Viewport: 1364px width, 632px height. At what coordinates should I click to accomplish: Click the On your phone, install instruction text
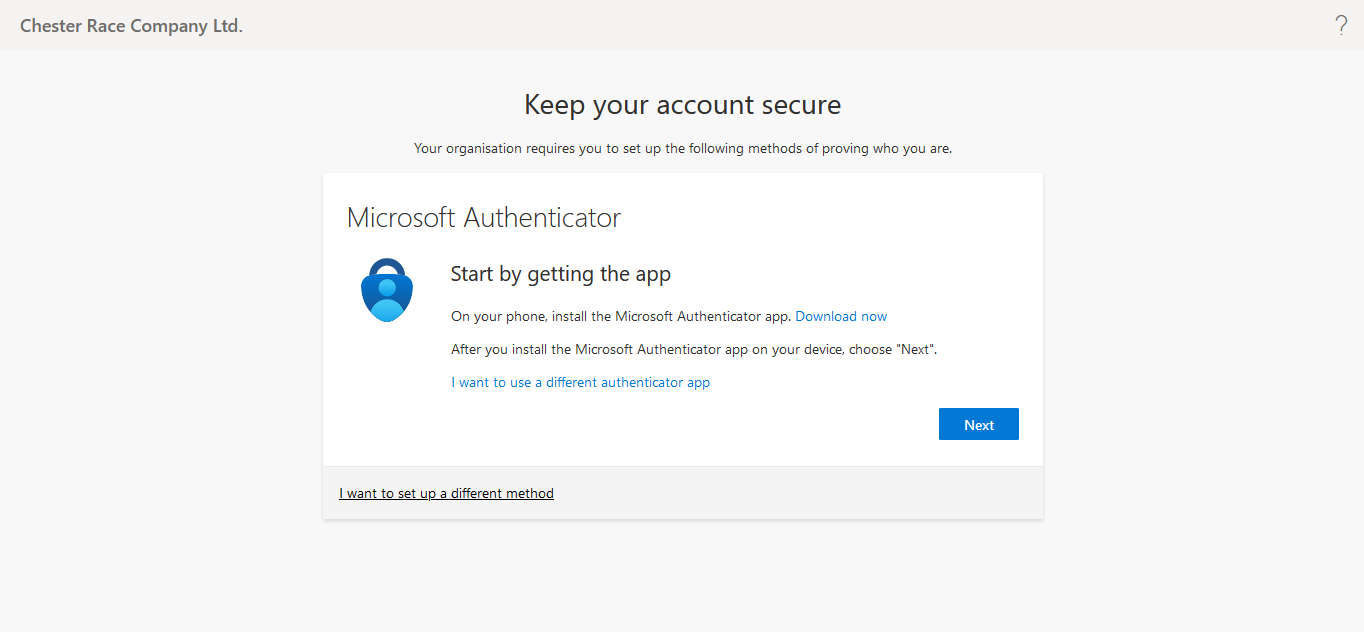click(x=620, y=316)
